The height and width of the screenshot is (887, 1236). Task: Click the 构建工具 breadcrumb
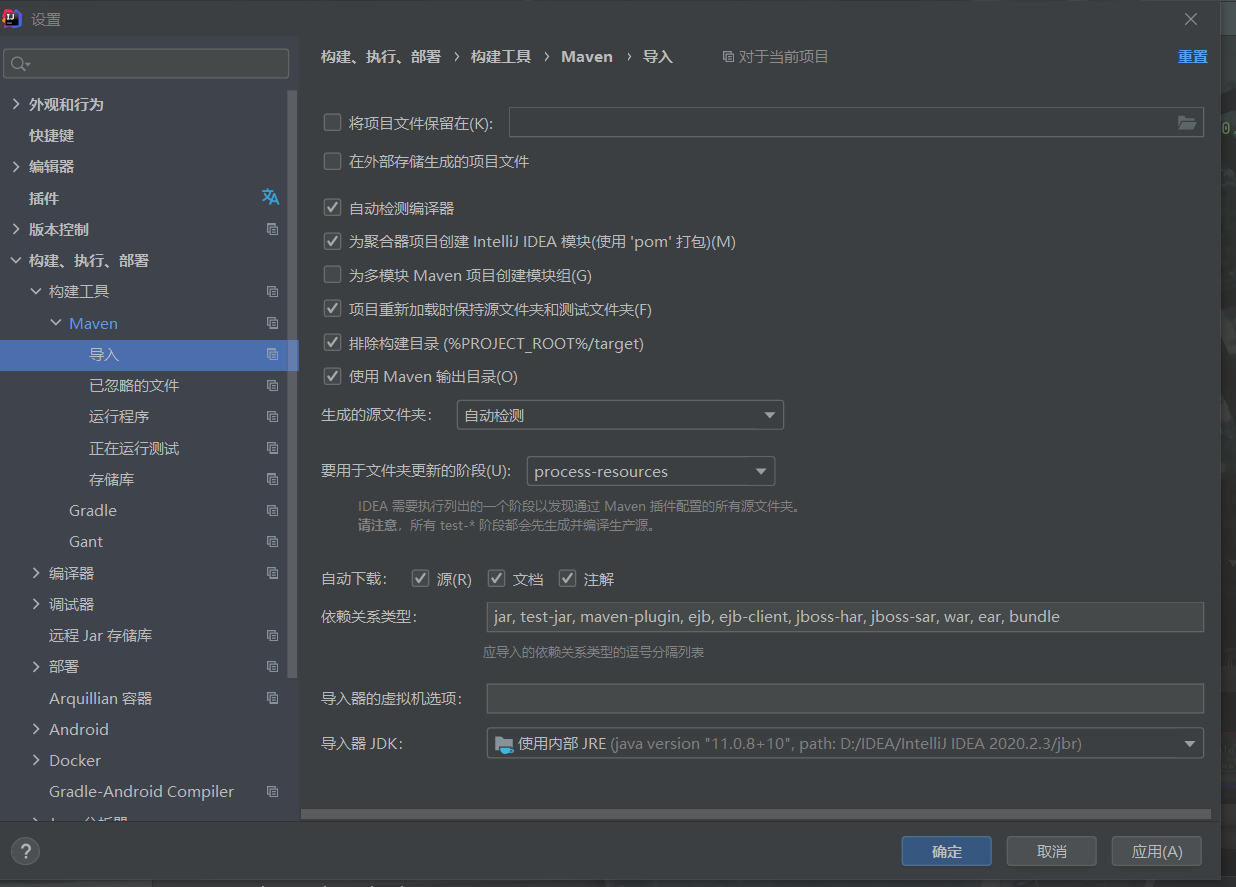pos(501,57)
